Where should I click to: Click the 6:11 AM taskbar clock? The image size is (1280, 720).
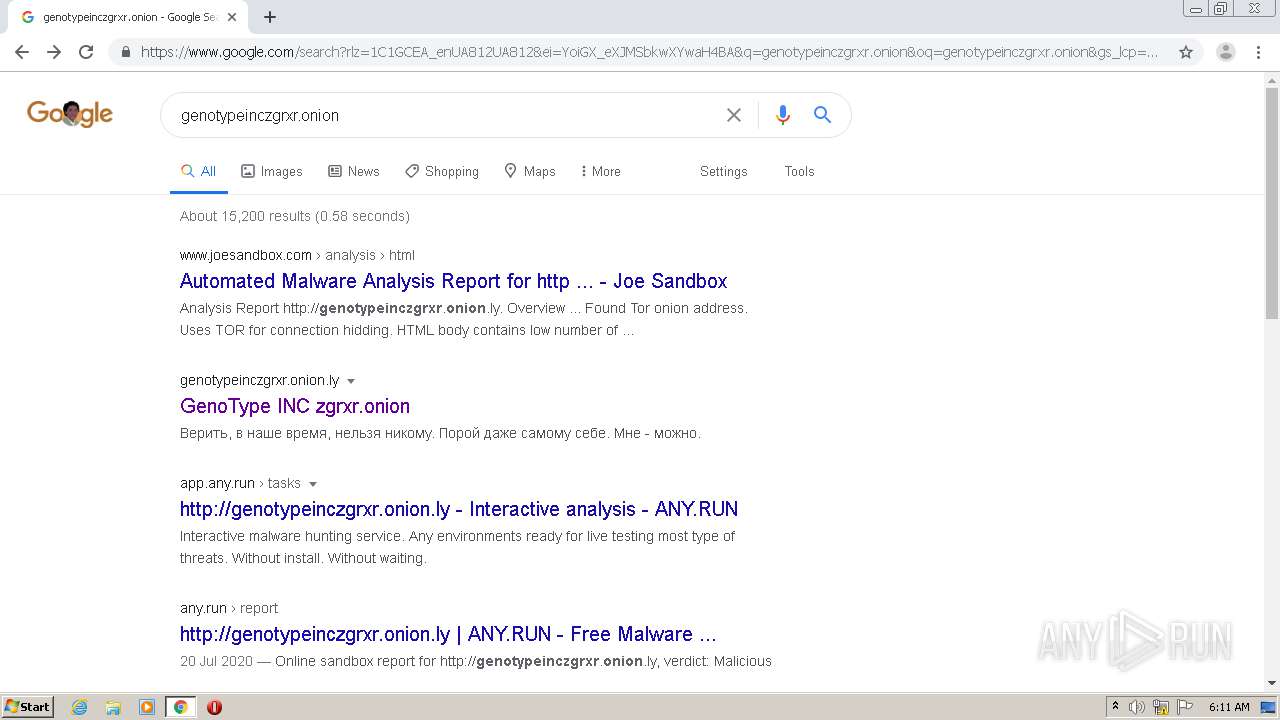(1229, 707)
